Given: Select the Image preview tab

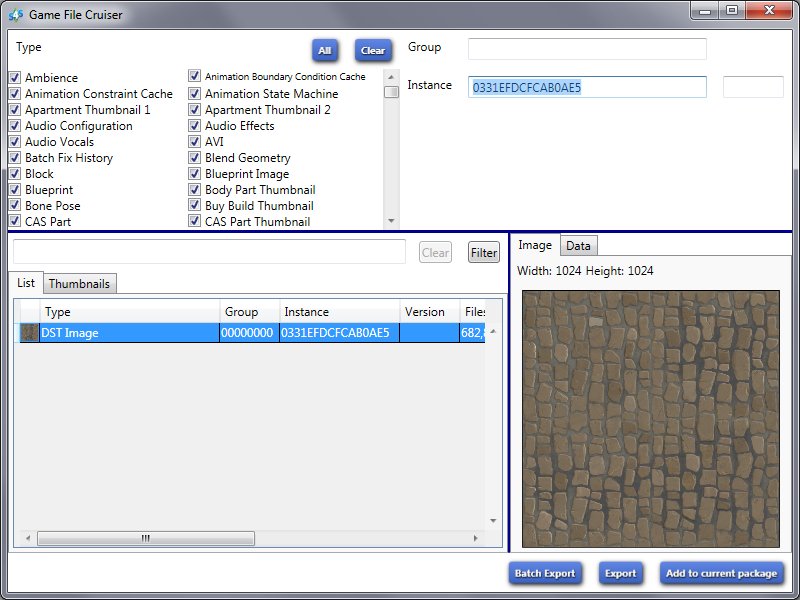Looking at the screenshot, I should tap(535, 245).
